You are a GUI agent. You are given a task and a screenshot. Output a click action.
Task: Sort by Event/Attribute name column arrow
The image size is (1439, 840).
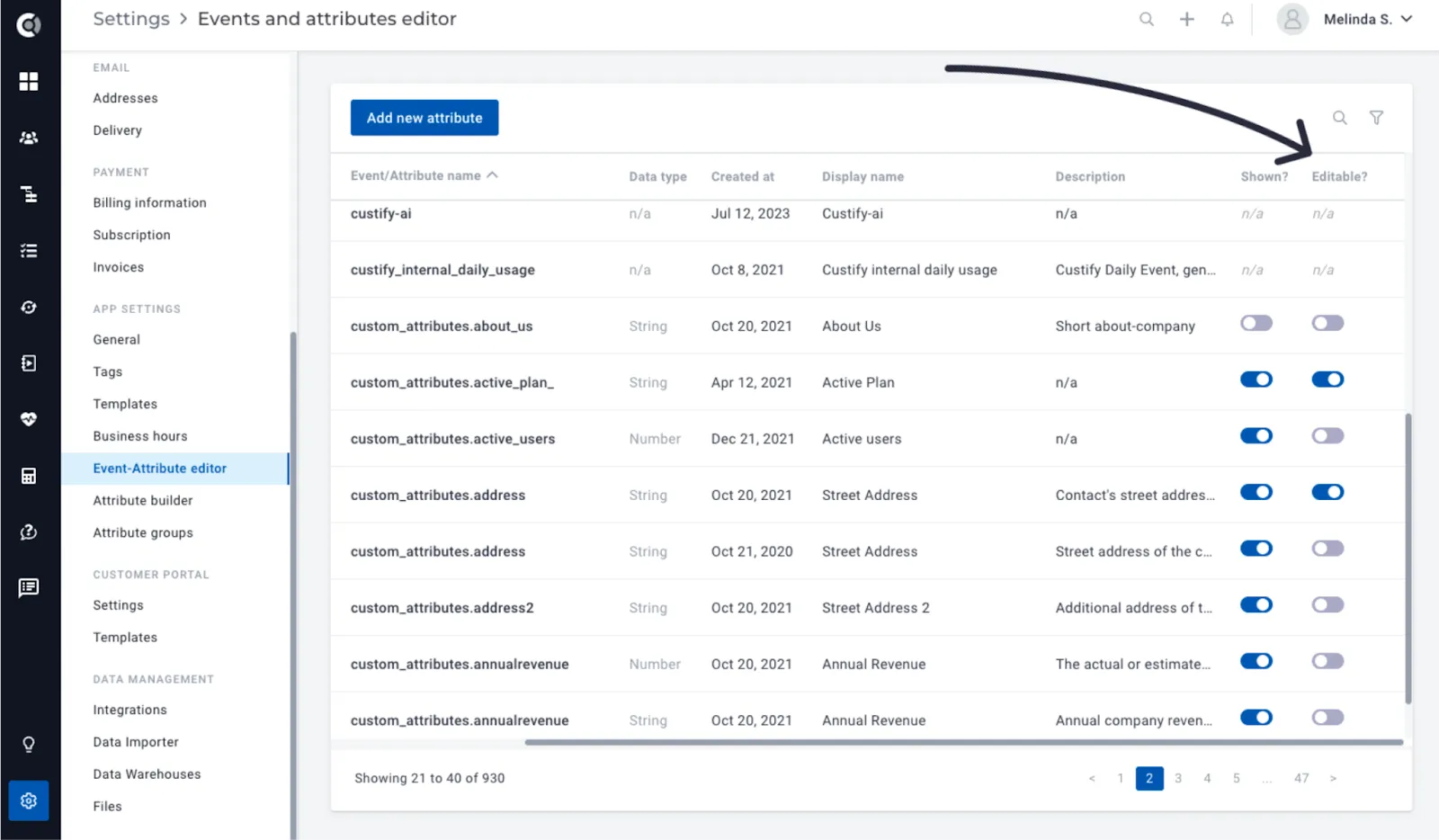point(493,175)
